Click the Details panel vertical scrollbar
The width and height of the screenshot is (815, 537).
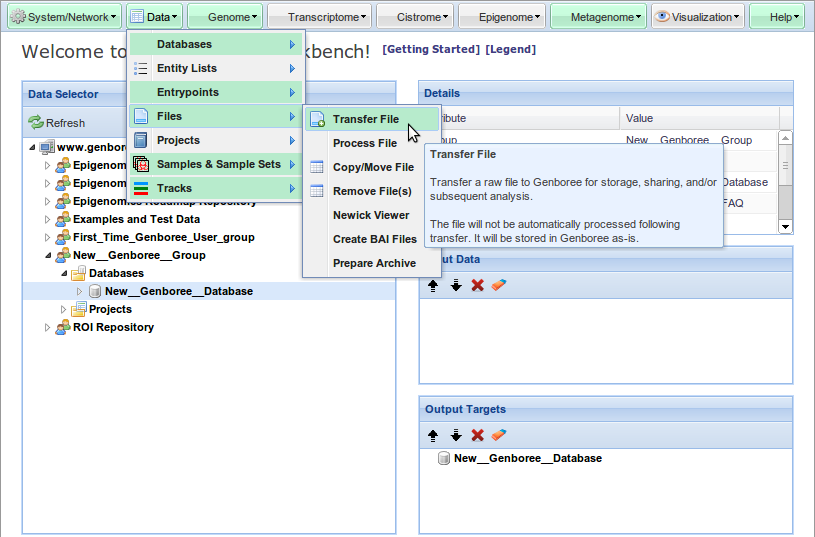tap(786, 180)
